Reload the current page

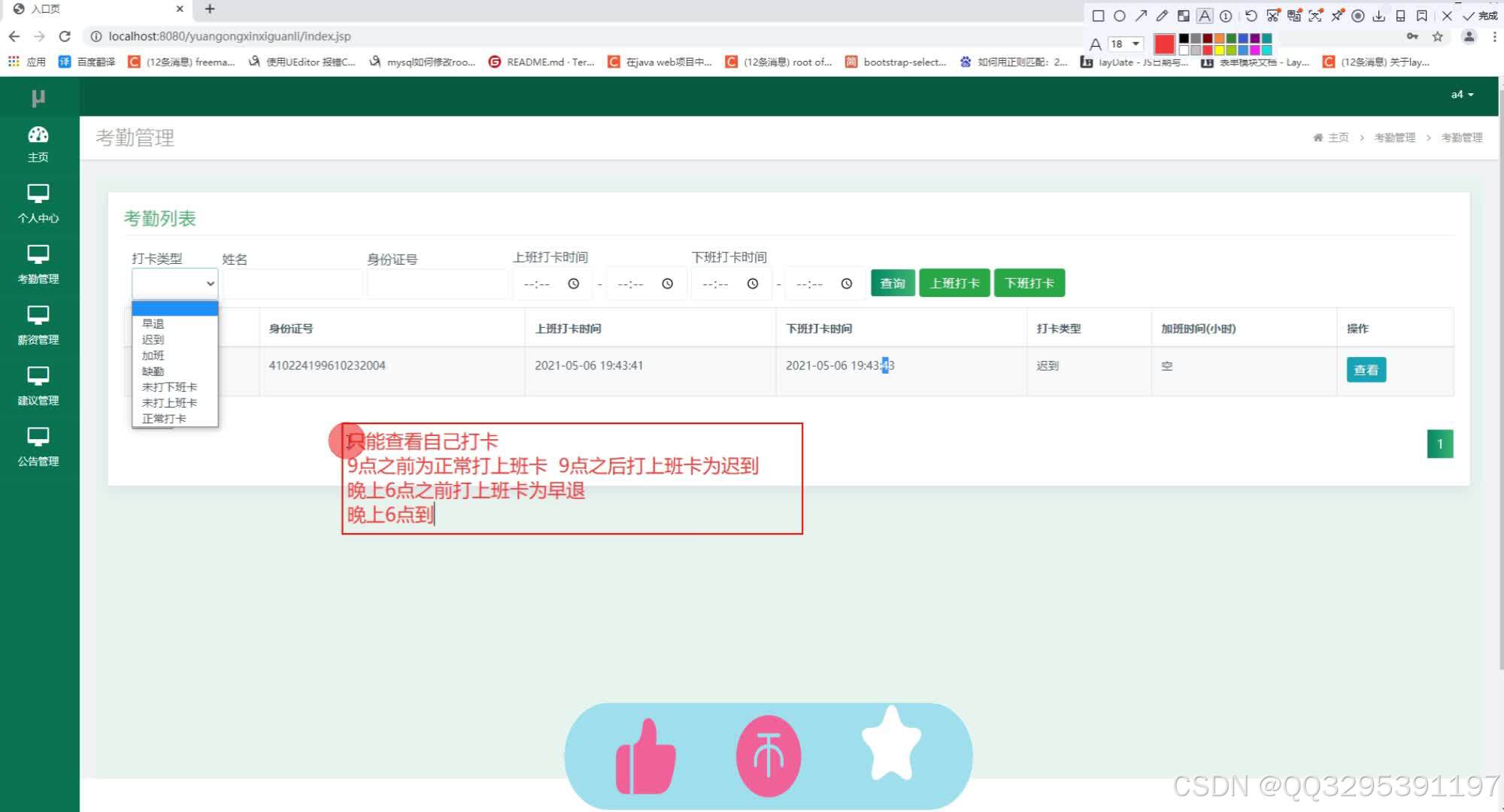(65, 36)
